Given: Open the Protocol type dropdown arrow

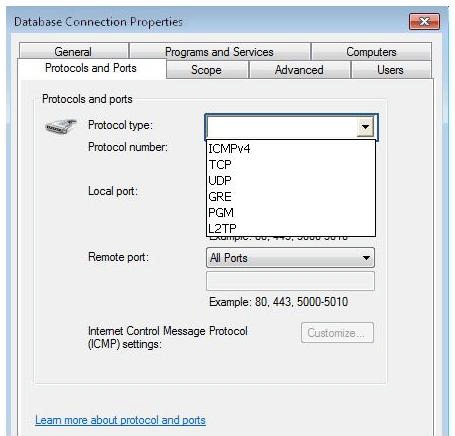Looking at the screenshot, I should coord(365,127).
